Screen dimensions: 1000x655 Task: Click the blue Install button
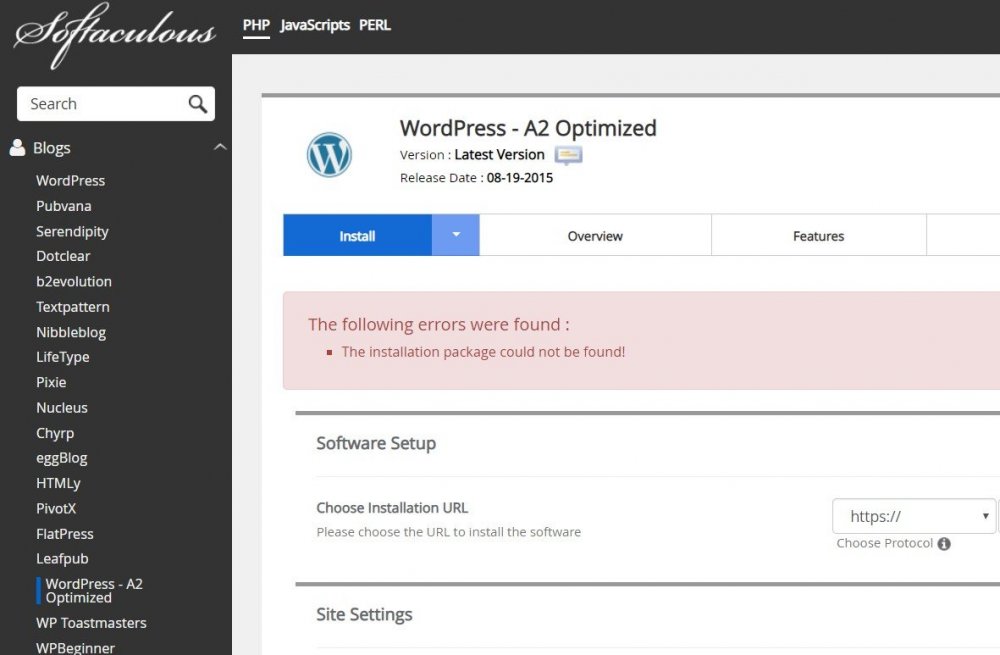[x=357, y=236]
